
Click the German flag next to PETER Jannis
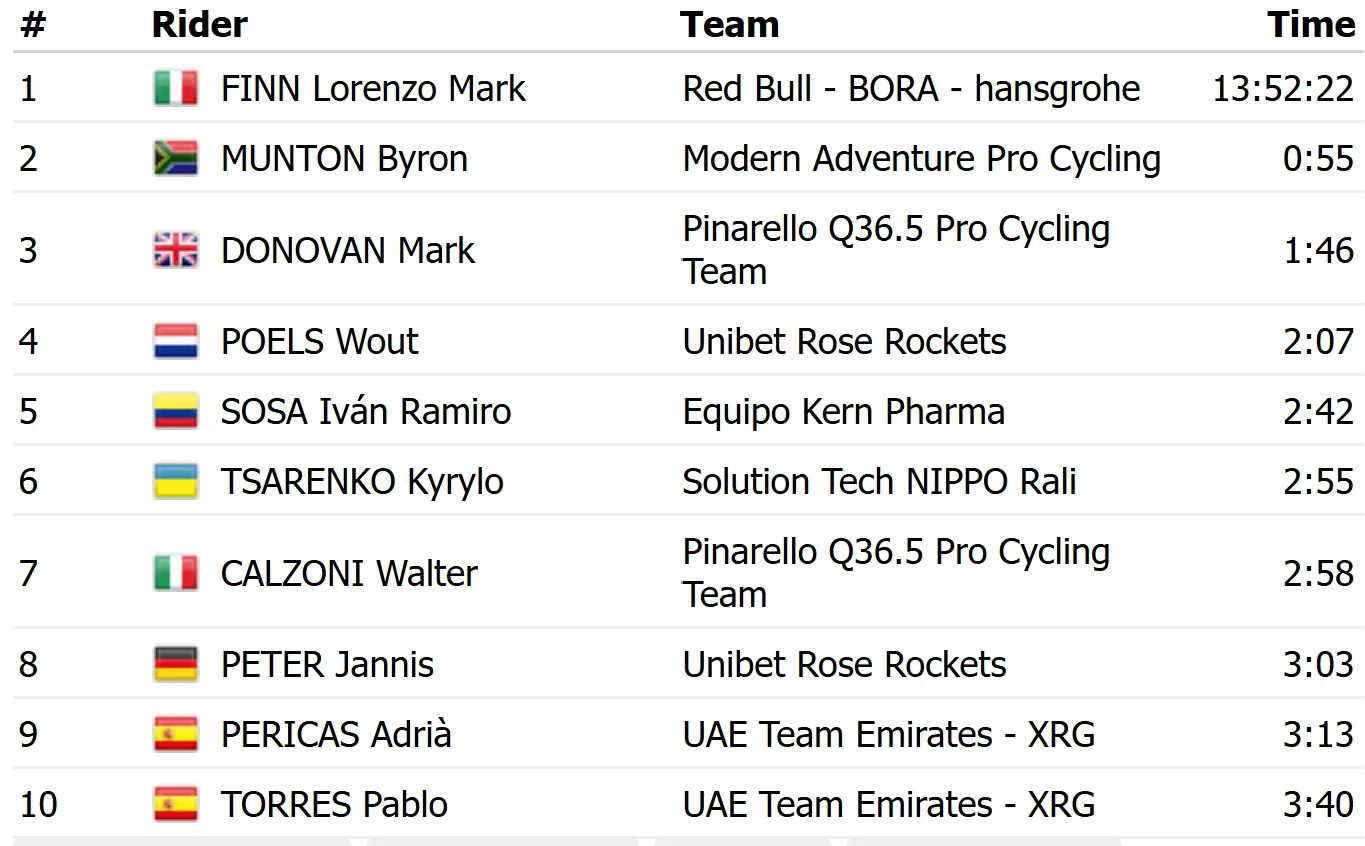pyautogui.click(x=176, y=664)
